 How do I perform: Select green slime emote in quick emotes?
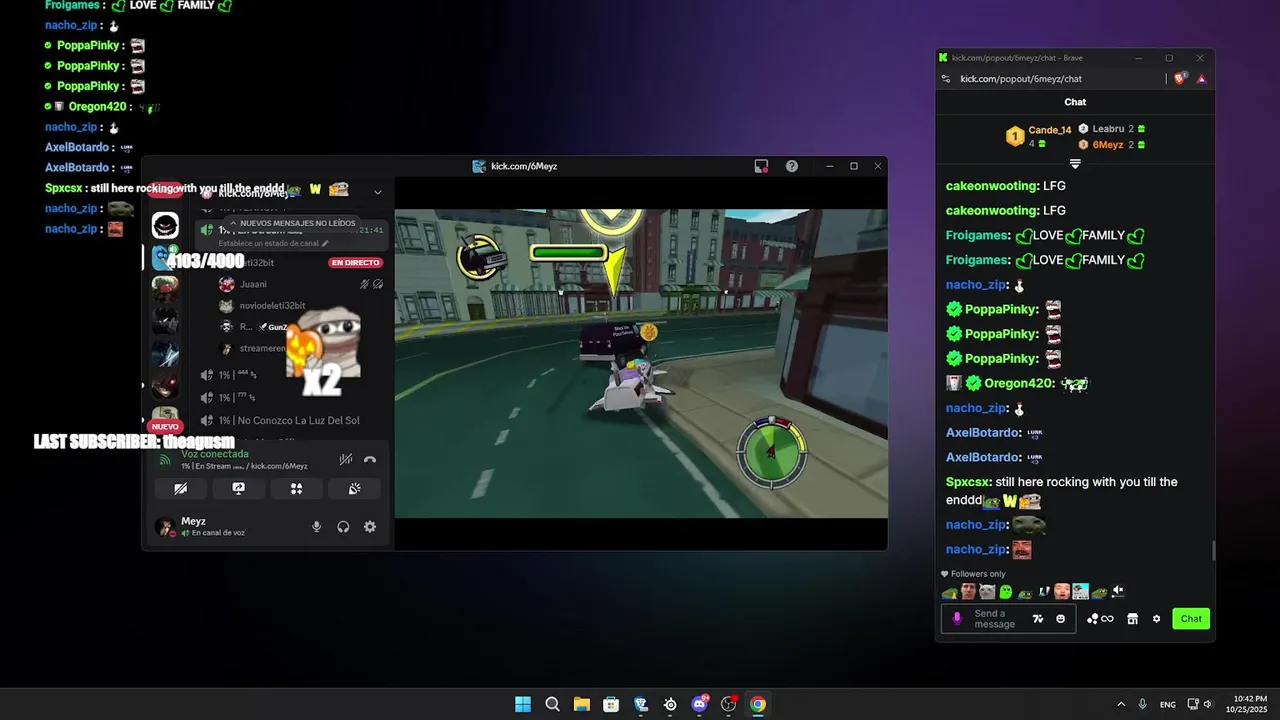pyautogui.click(x=1006, y=591)
